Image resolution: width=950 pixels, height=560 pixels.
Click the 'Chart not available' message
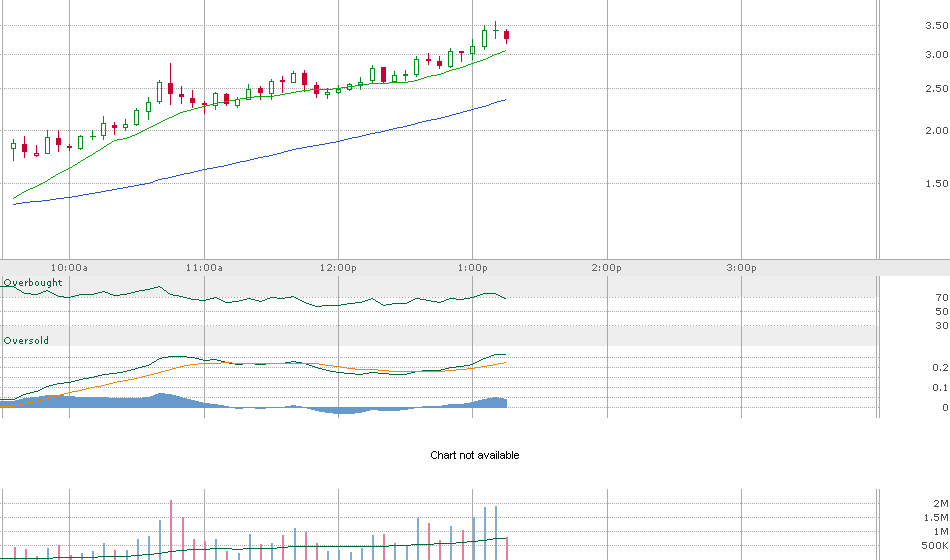click(x=474, y=455)
